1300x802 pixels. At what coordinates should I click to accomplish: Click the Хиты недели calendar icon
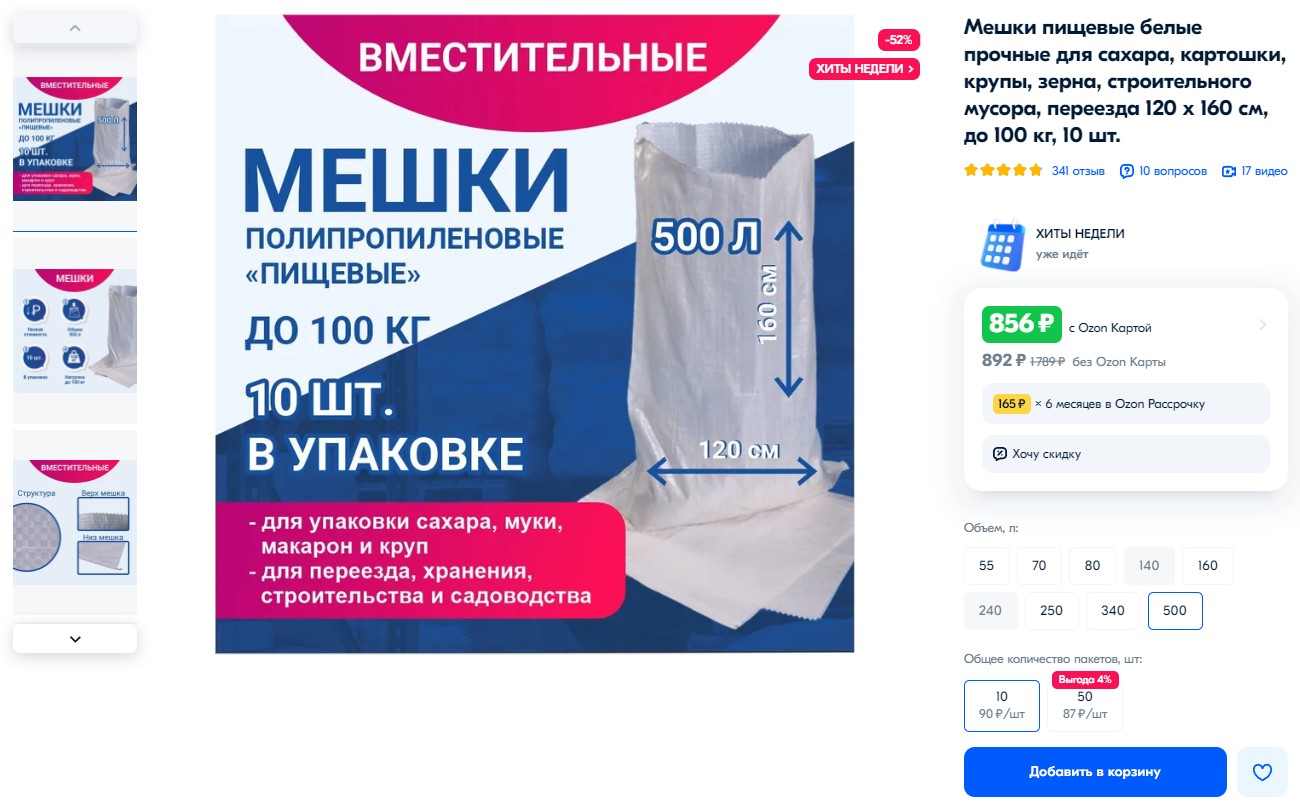(1003, 245)
